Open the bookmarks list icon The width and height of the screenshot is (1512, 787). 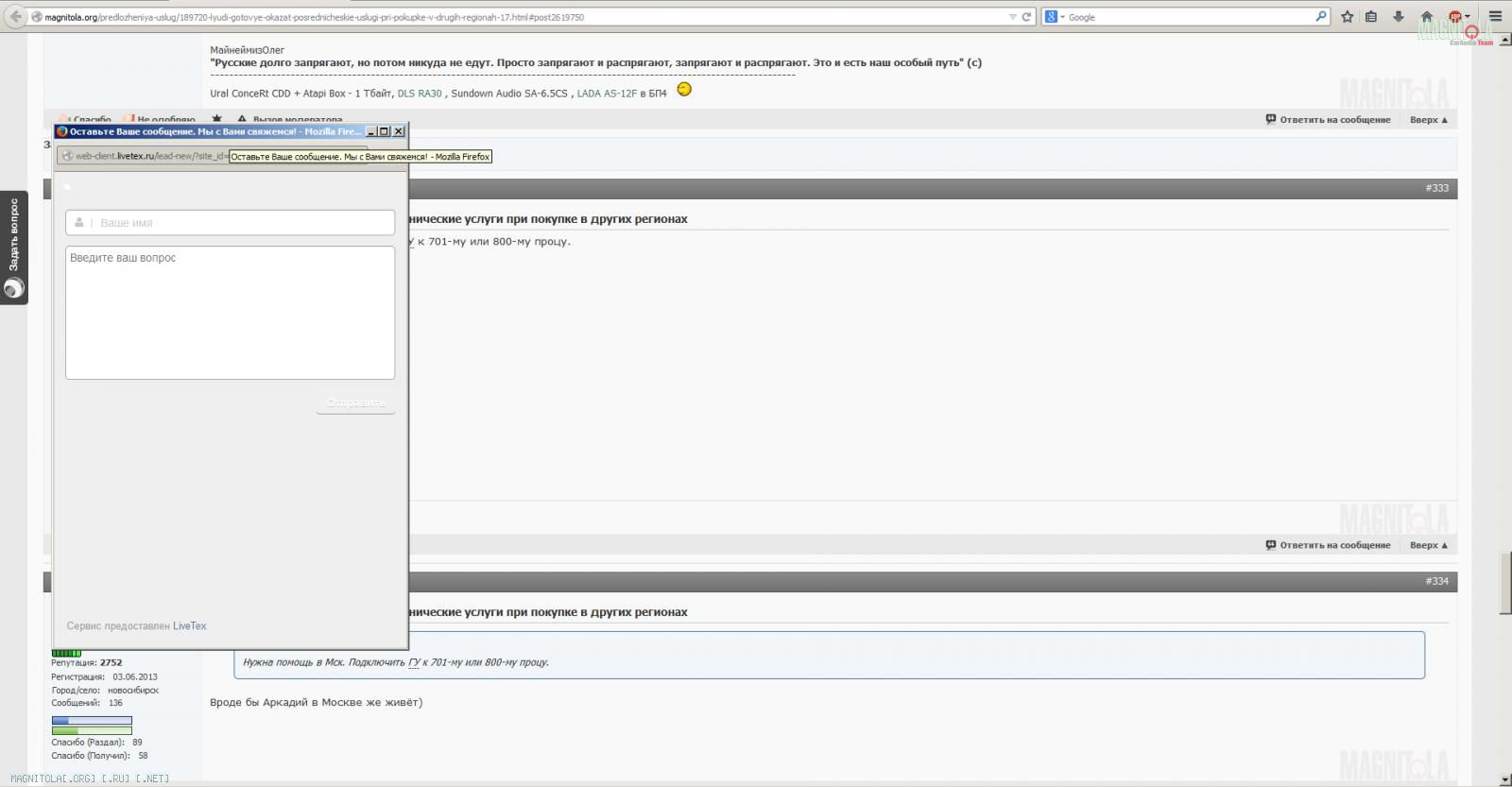coord(1371,17)
